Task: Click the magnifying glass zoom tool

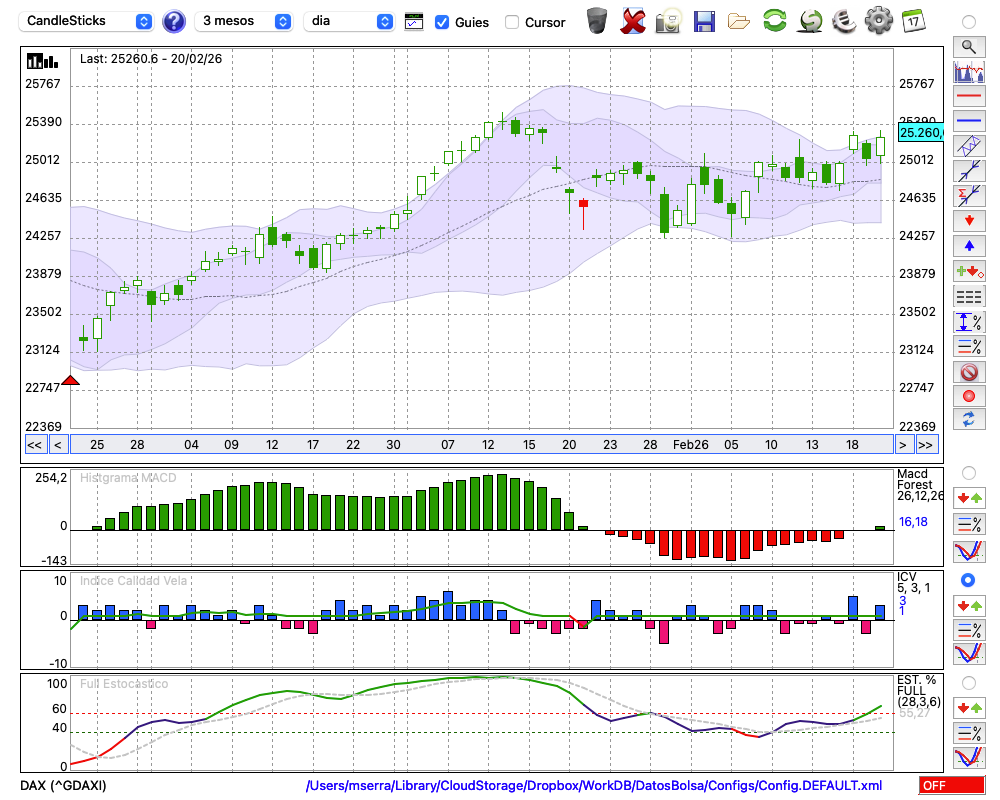Action: [x=968, y=46]
